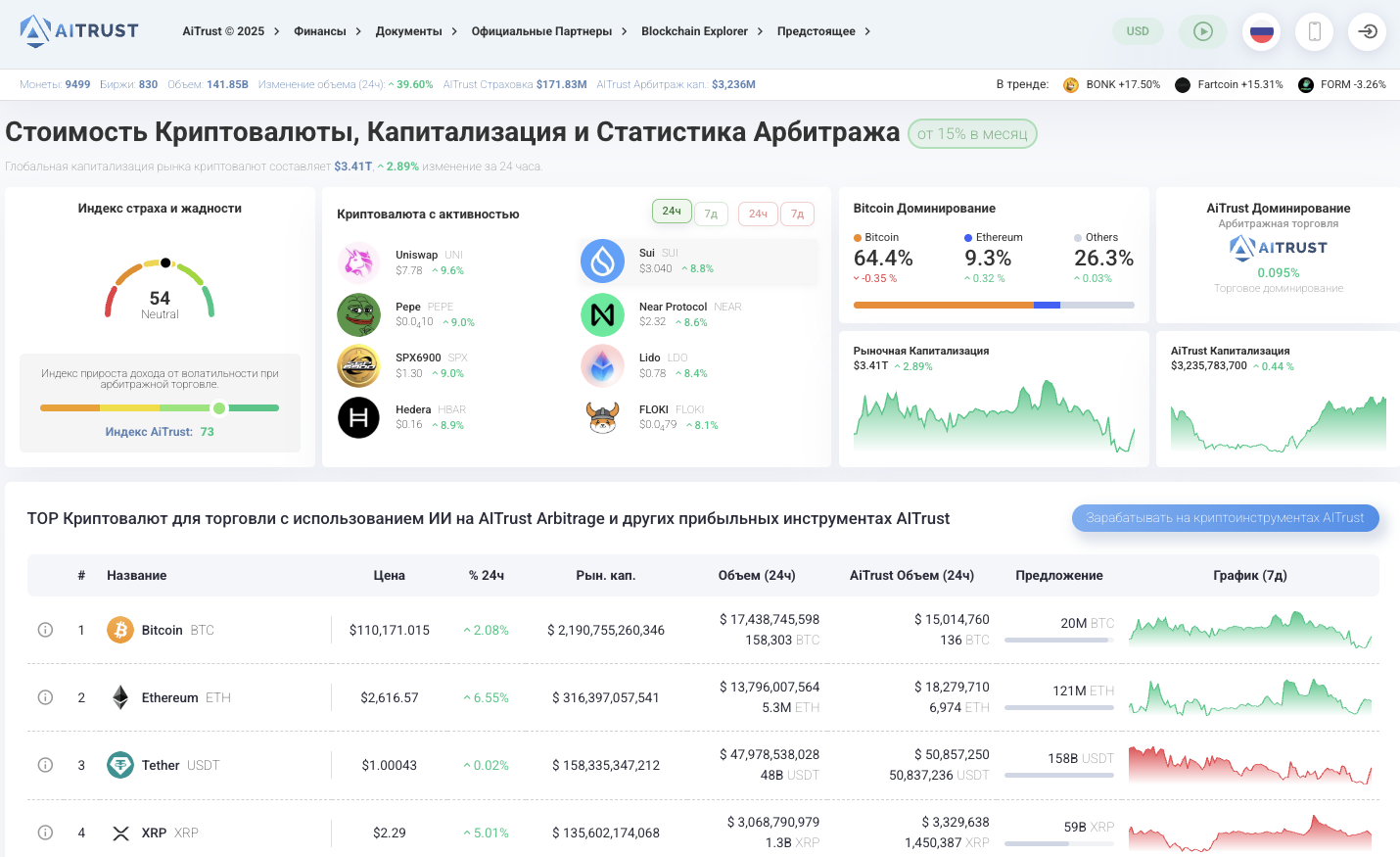Image resolution: width=1400 pixels, height=857 pixels.
Task: Expand the Документы menu
Action: 417,31
